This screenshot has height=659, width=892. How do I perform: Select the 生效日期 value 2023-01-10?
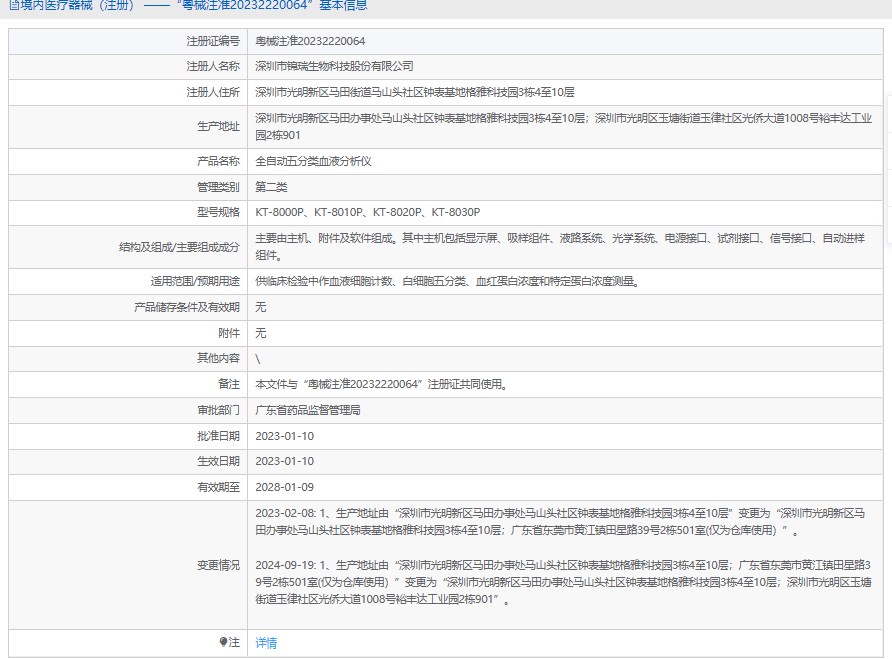click(x=284, y=461)
